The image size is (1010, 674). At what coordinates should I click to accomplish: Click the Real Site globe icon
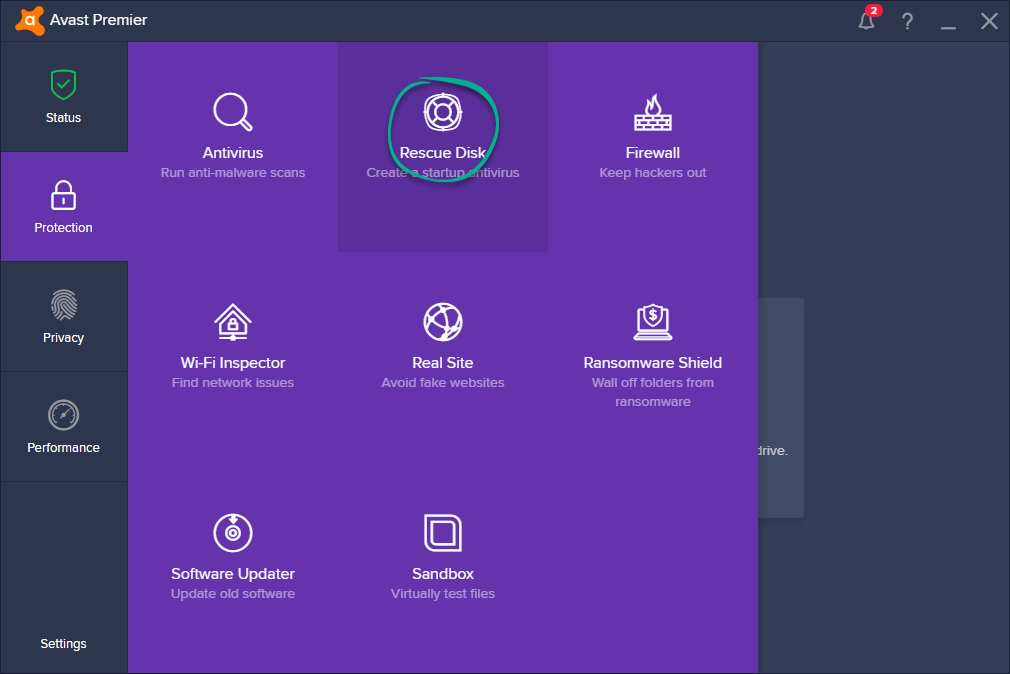442,322
